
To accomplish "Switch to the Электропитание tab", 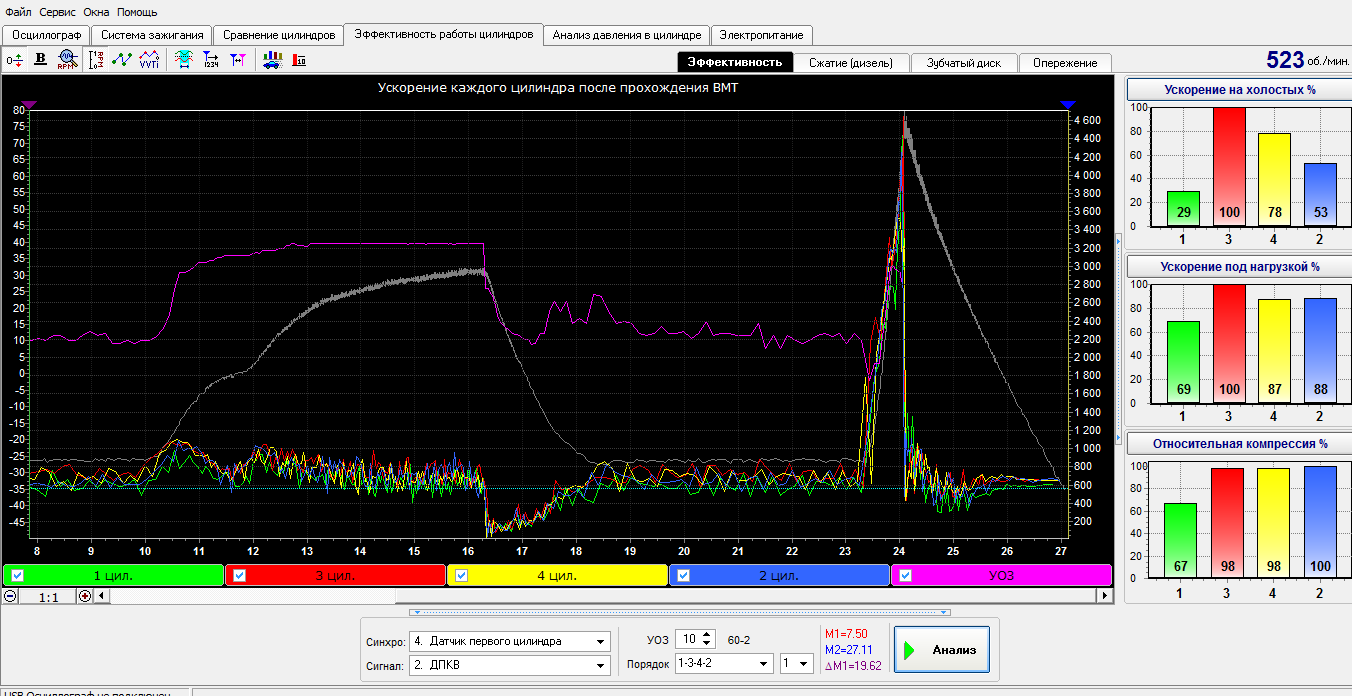I will pos(761,34).
